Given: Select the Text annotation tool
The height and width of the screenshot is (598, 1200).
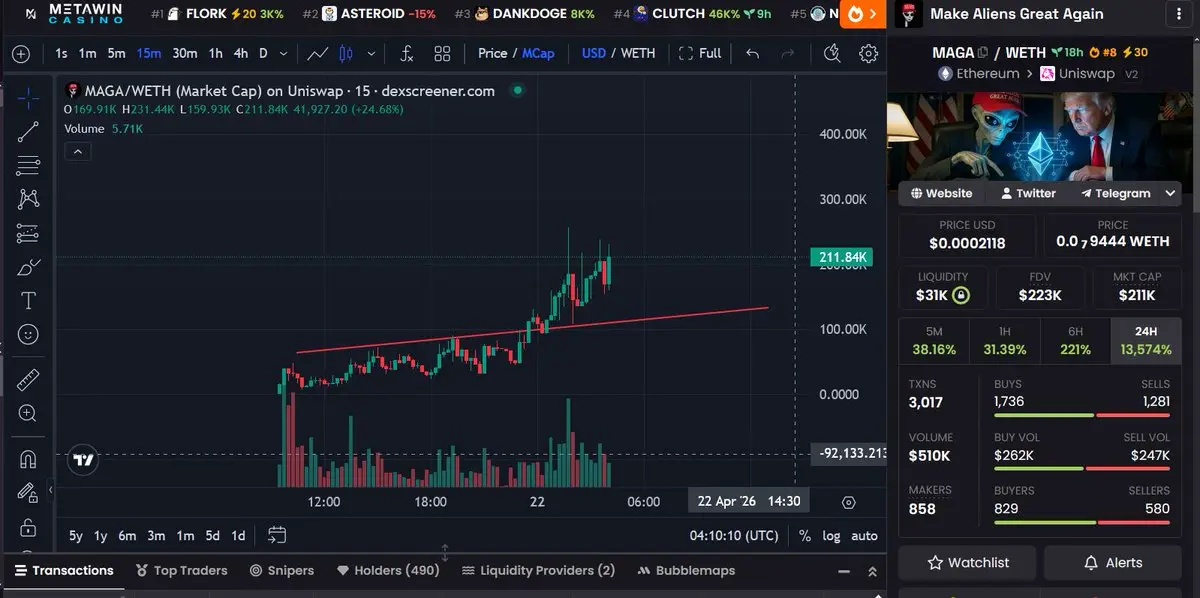Looking at the screenshot, I should pos(28,300).
